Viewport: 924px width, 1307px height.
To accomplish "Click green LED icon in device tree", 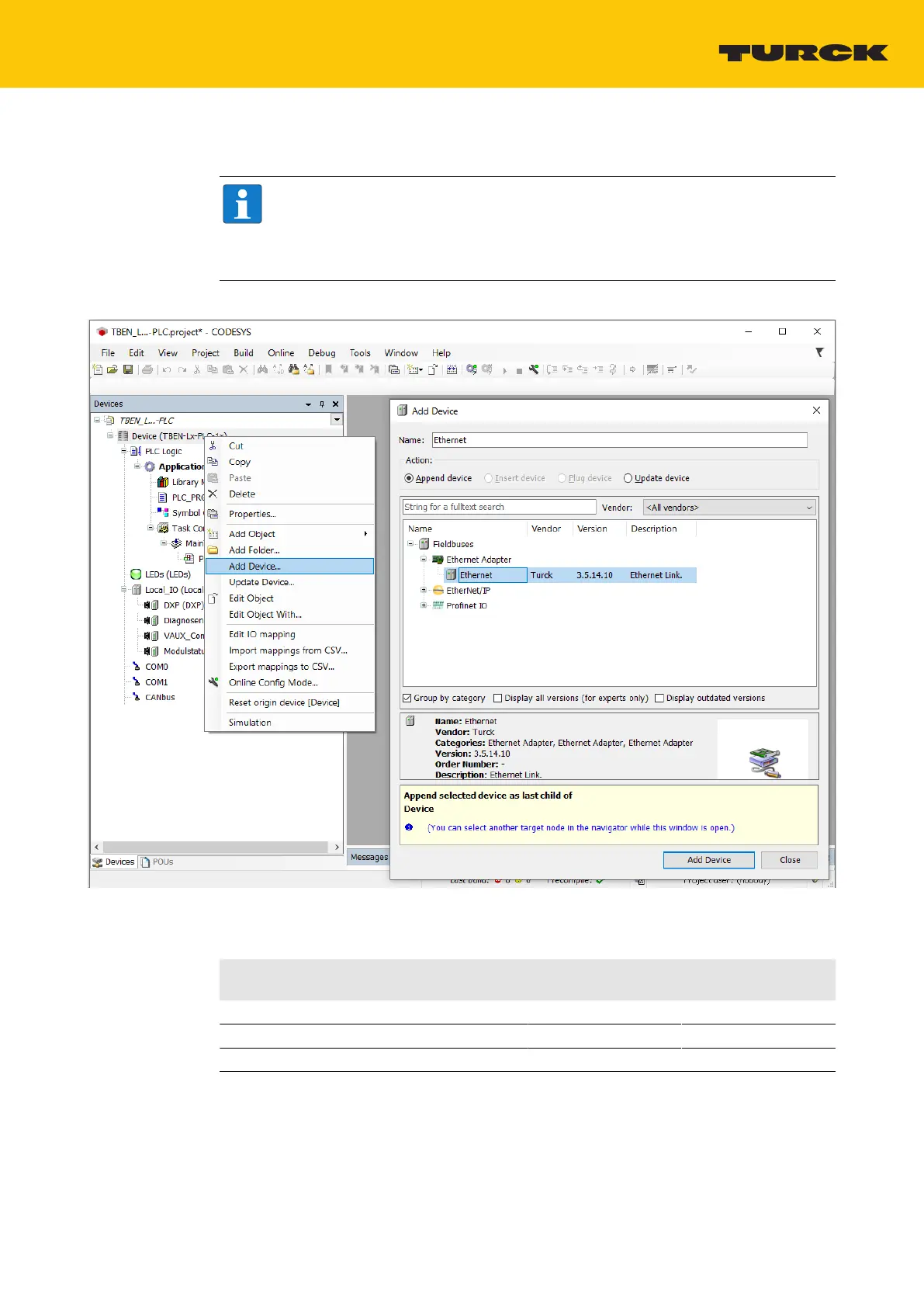I will [136, 574].
